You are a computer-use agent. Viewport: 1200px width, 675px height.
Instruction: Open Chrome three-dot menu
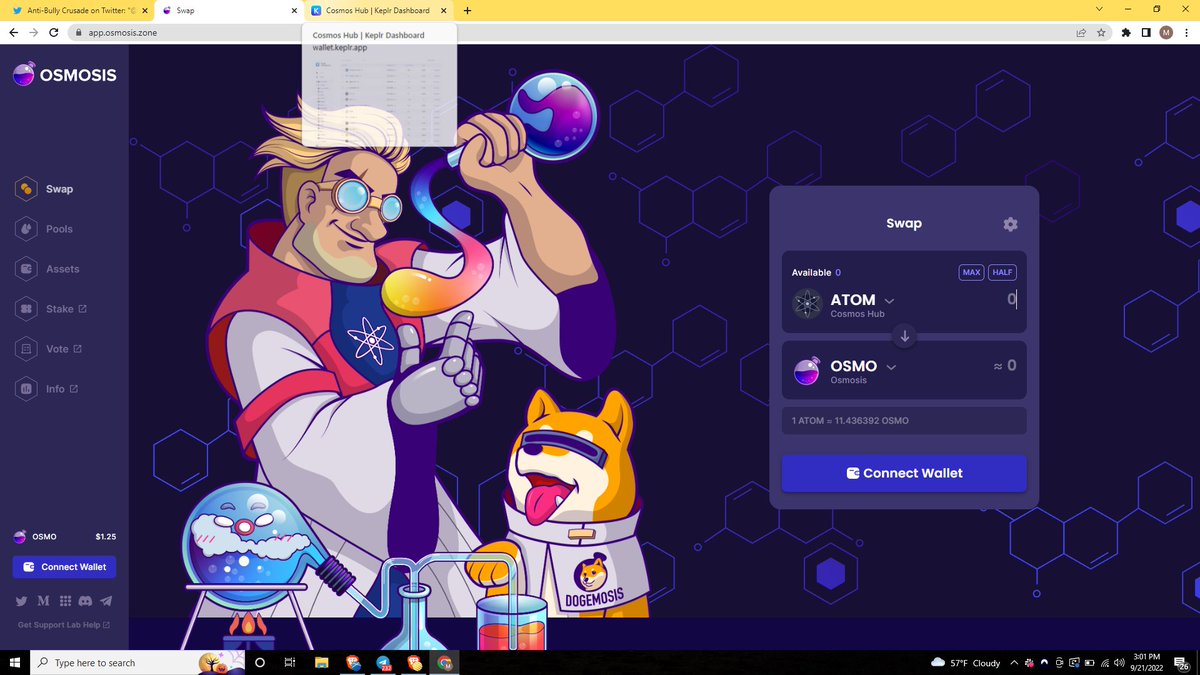point(1186,32)
